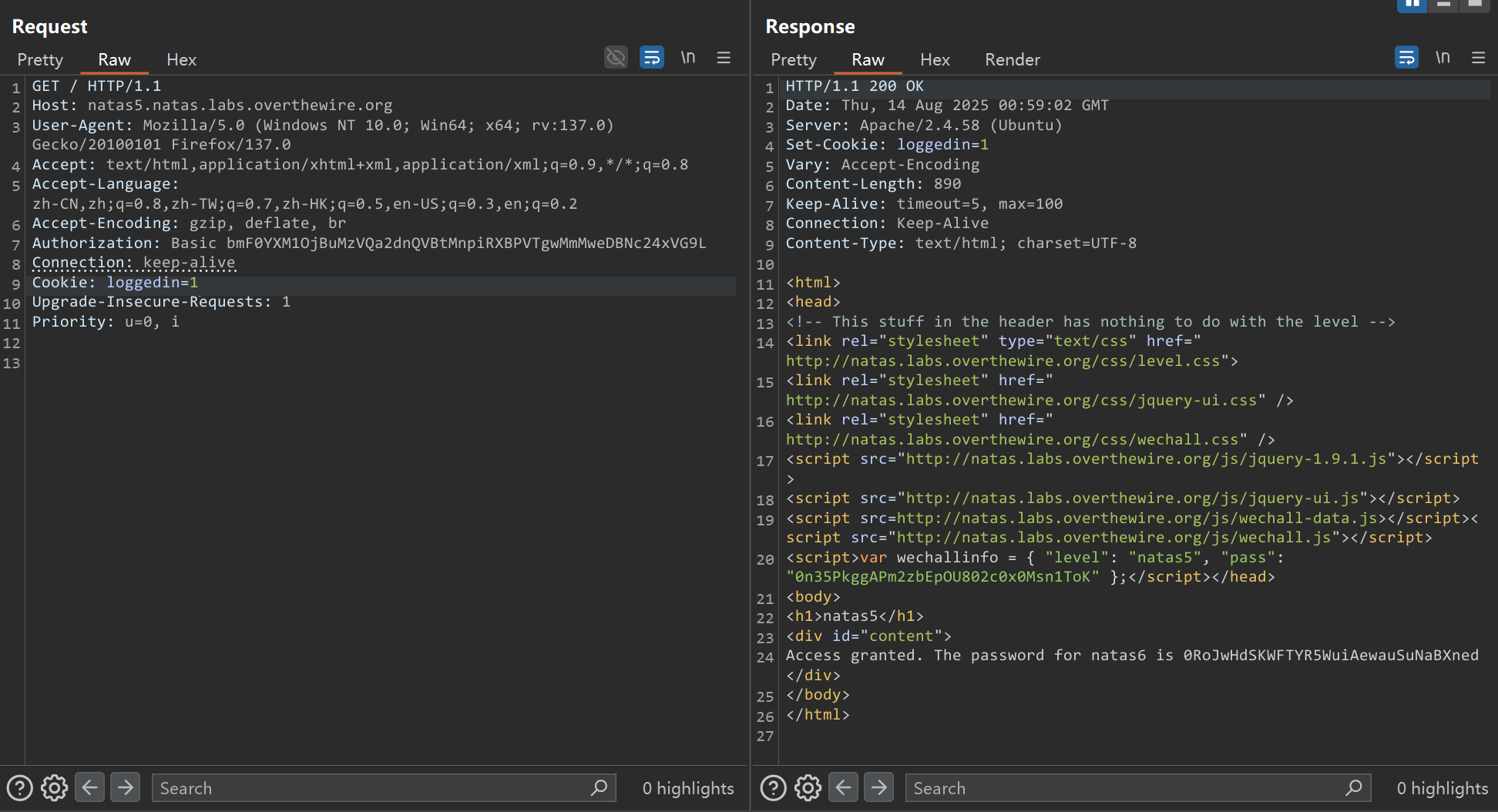This screenshot has width=1498, height=812.
Task: Go to next match in Response search
Action: (x=878, y=787)
